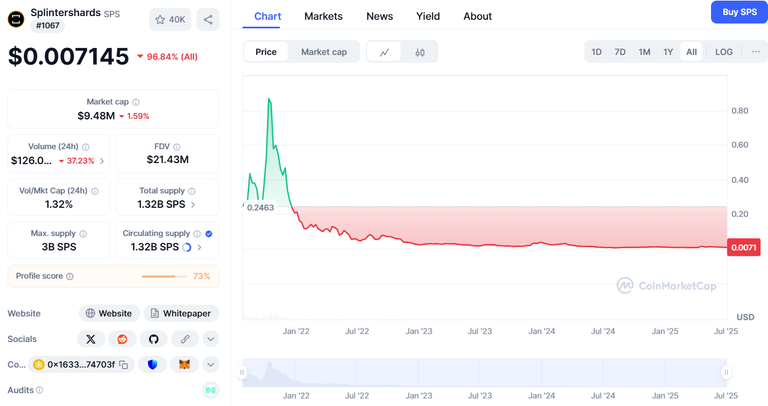
Task: Click FDV info icon
Action: click(x=177, y=147)
